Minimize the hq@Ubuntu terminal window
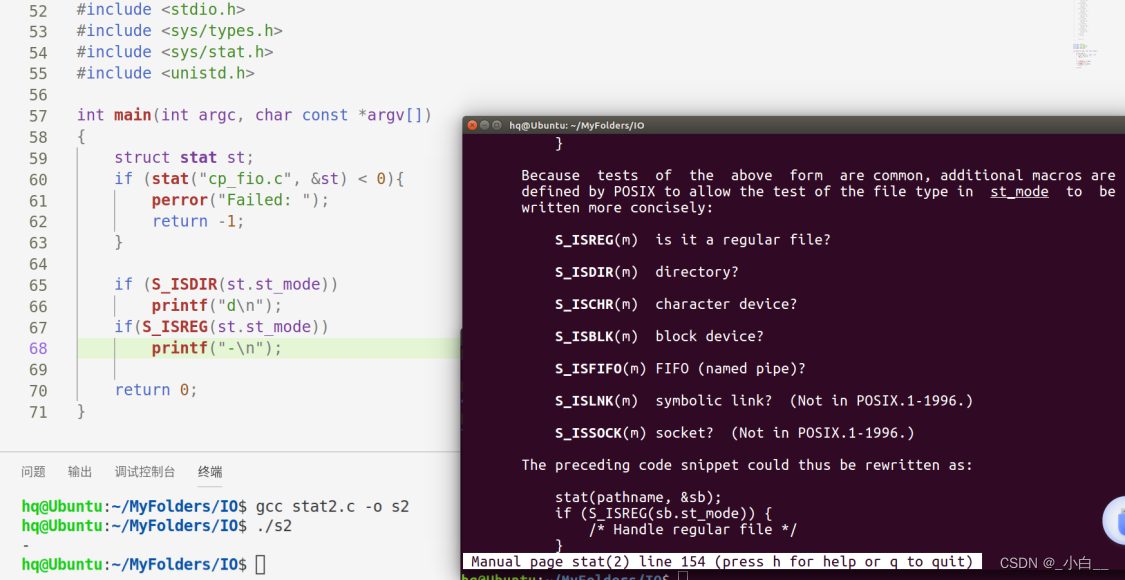This screenshot has width=1125, height=580. coord(484,125)
